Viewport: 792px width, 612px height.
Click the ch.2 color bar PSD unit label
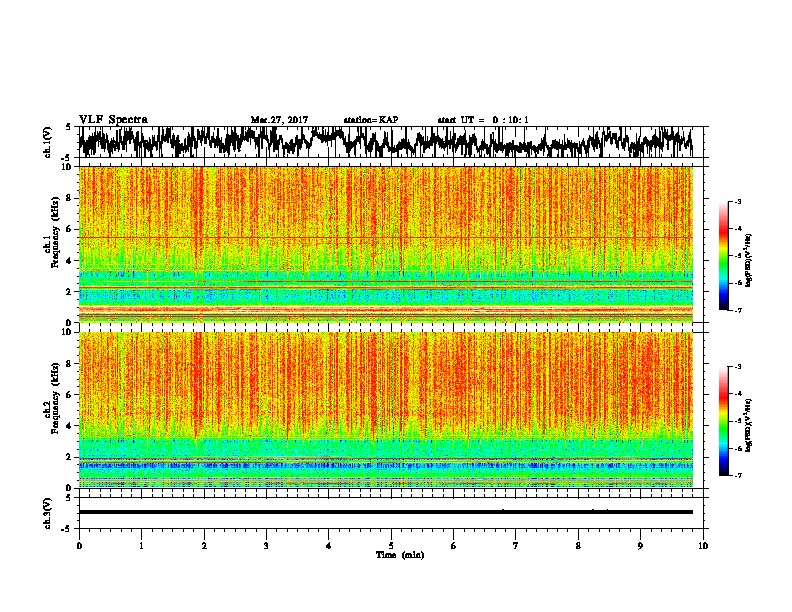point(749,426)
